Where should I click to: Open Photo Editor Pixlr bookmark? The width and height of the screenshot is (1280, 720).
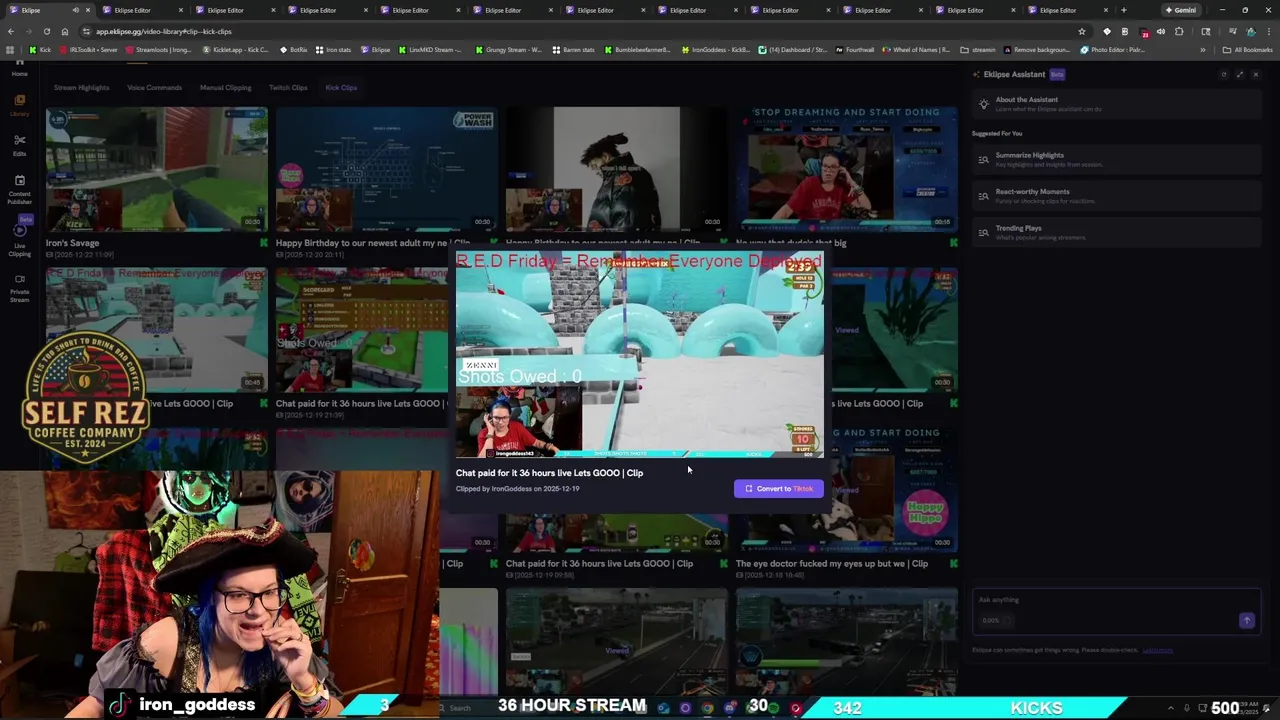coord(1112,49)
